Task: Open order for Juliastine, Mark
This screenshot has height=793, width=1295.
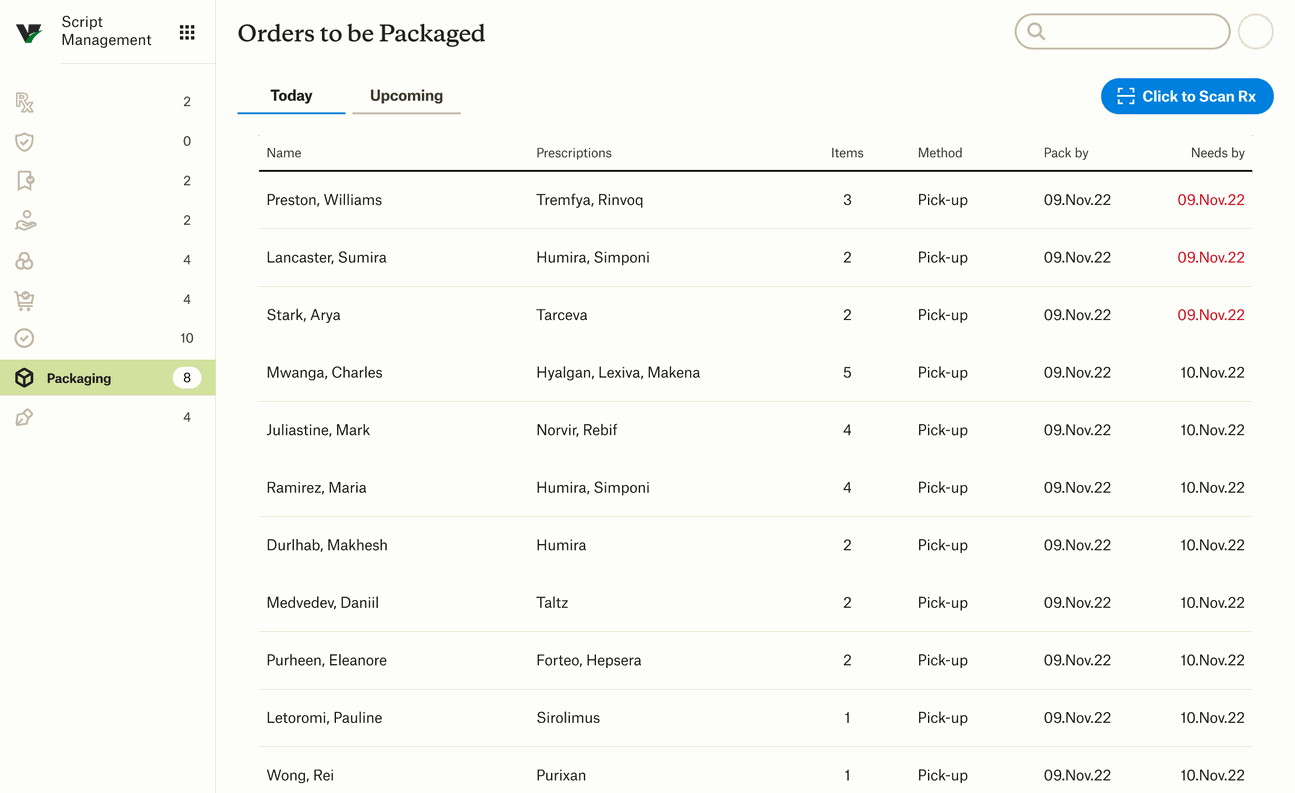Action: pos(755,430)
